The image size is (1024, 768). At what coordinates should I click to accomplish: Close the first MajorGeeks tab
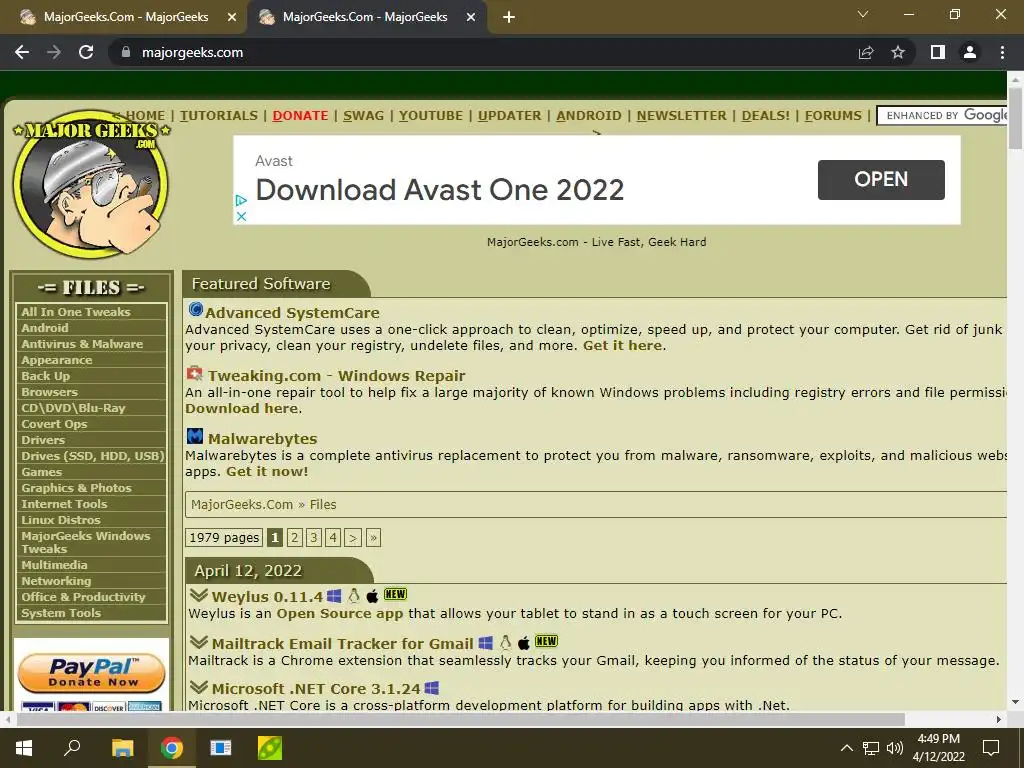pyautogui.click(x=232, y=18)
